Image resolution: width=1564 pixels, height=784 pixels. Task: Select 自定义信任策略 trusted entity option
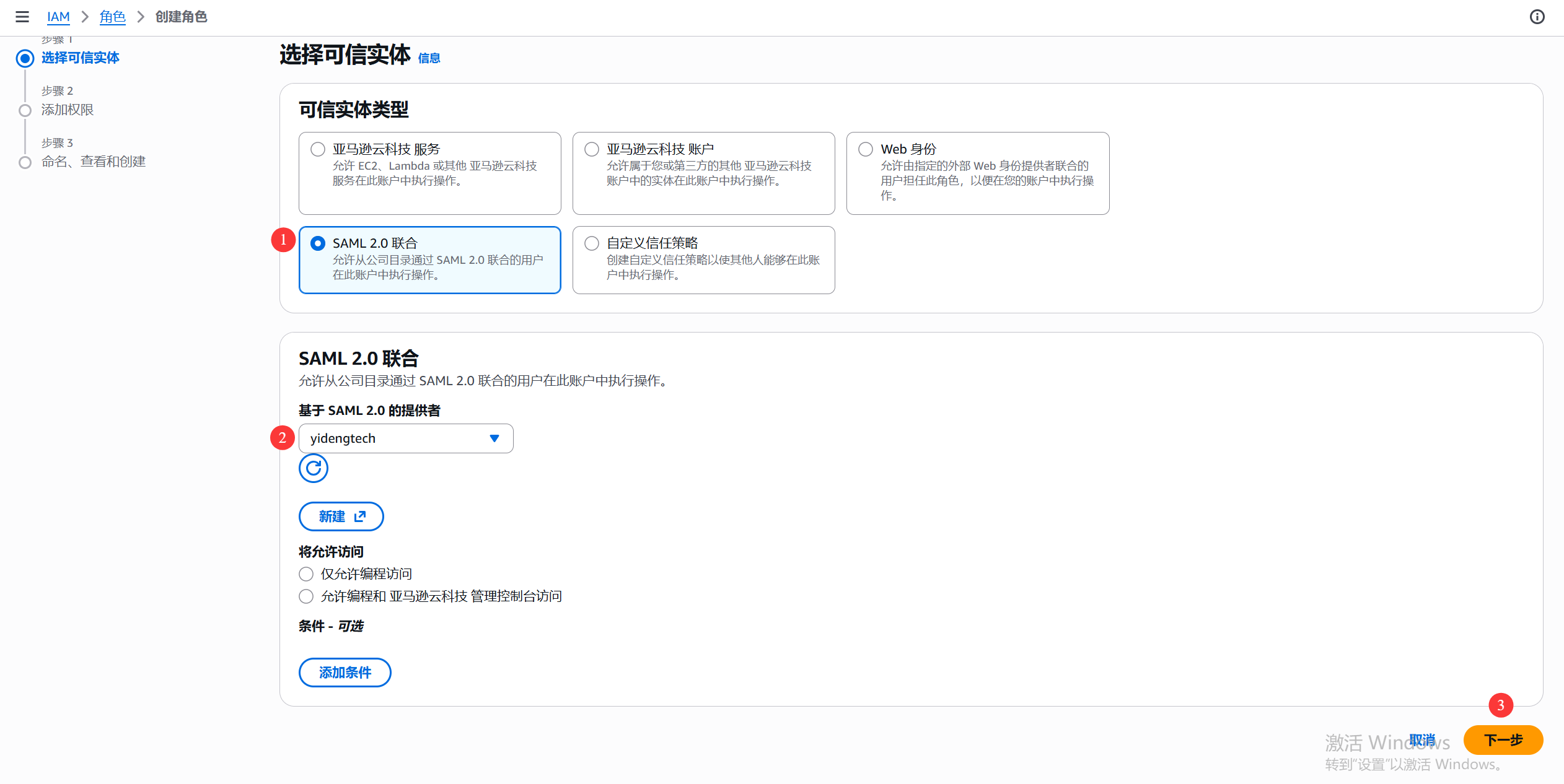pyautogui.click(x=592, y=243)
